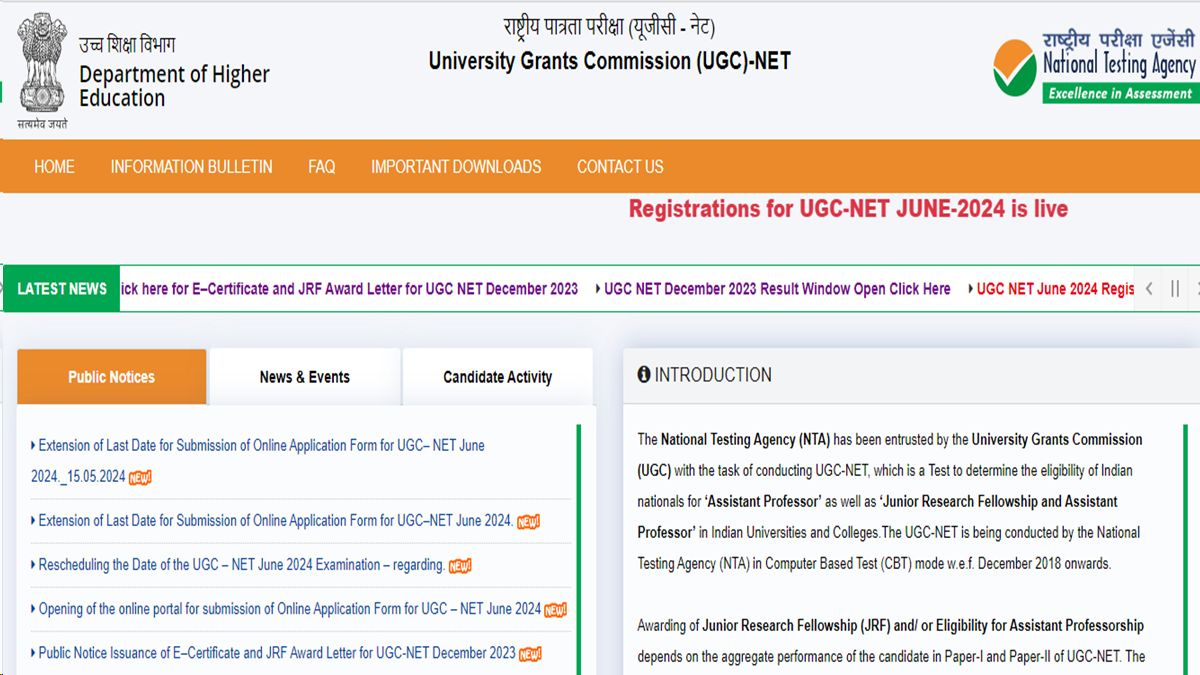Click the NEW badge on the Rescheduling notice

click(x=460, y=565)
